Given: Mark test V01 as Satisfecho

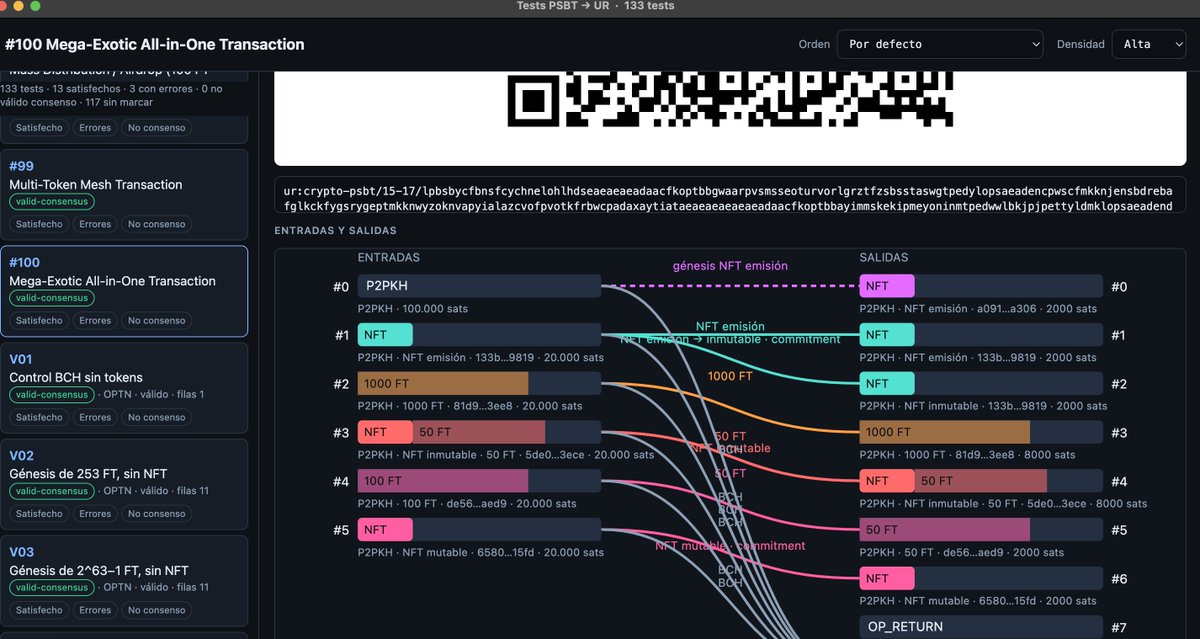Looking at the screenshot, I should pos(39,417).
